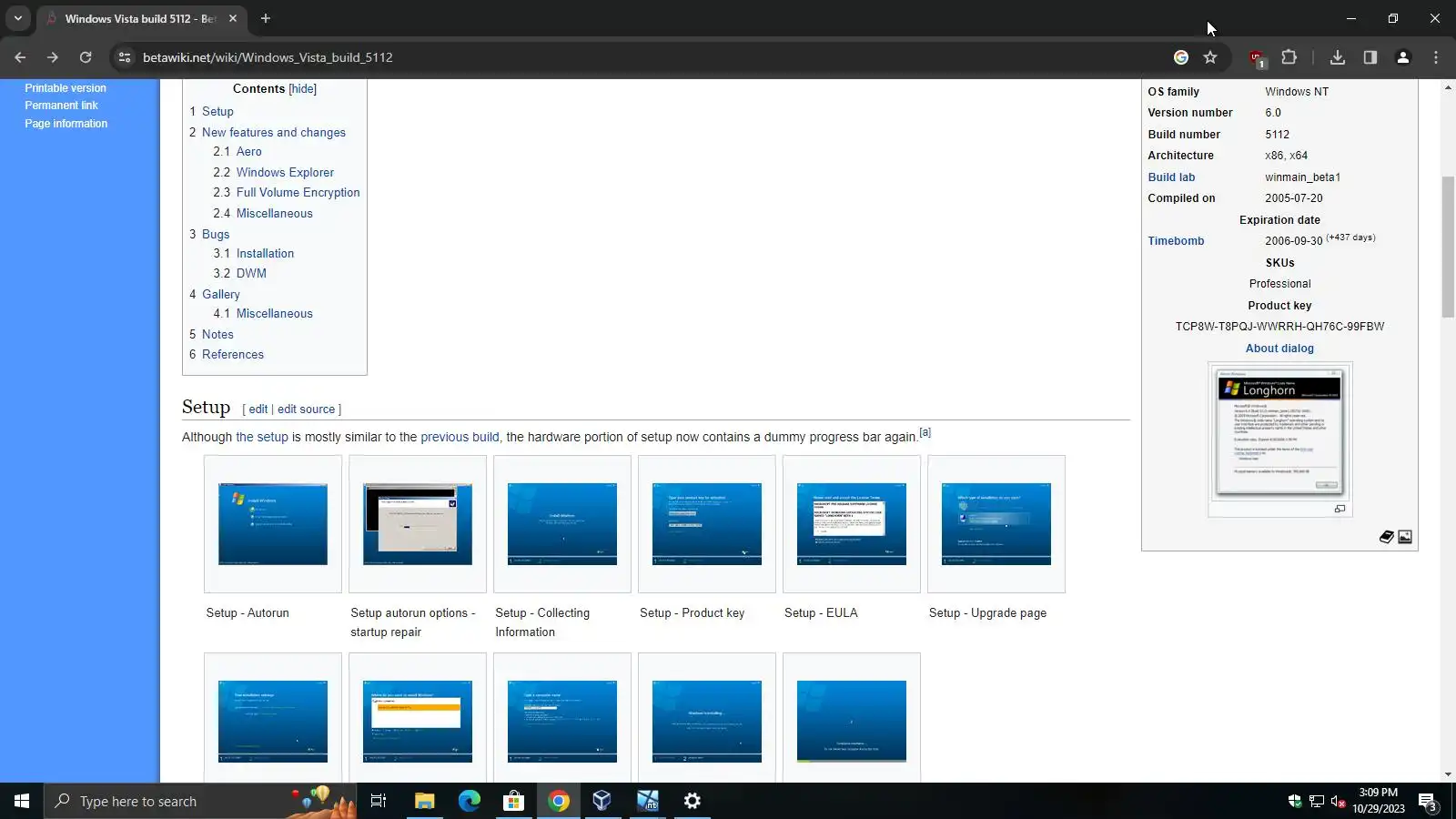Click the book icon in the infobox
This screenshot has width=1456, height=819.
point(1386,537)
